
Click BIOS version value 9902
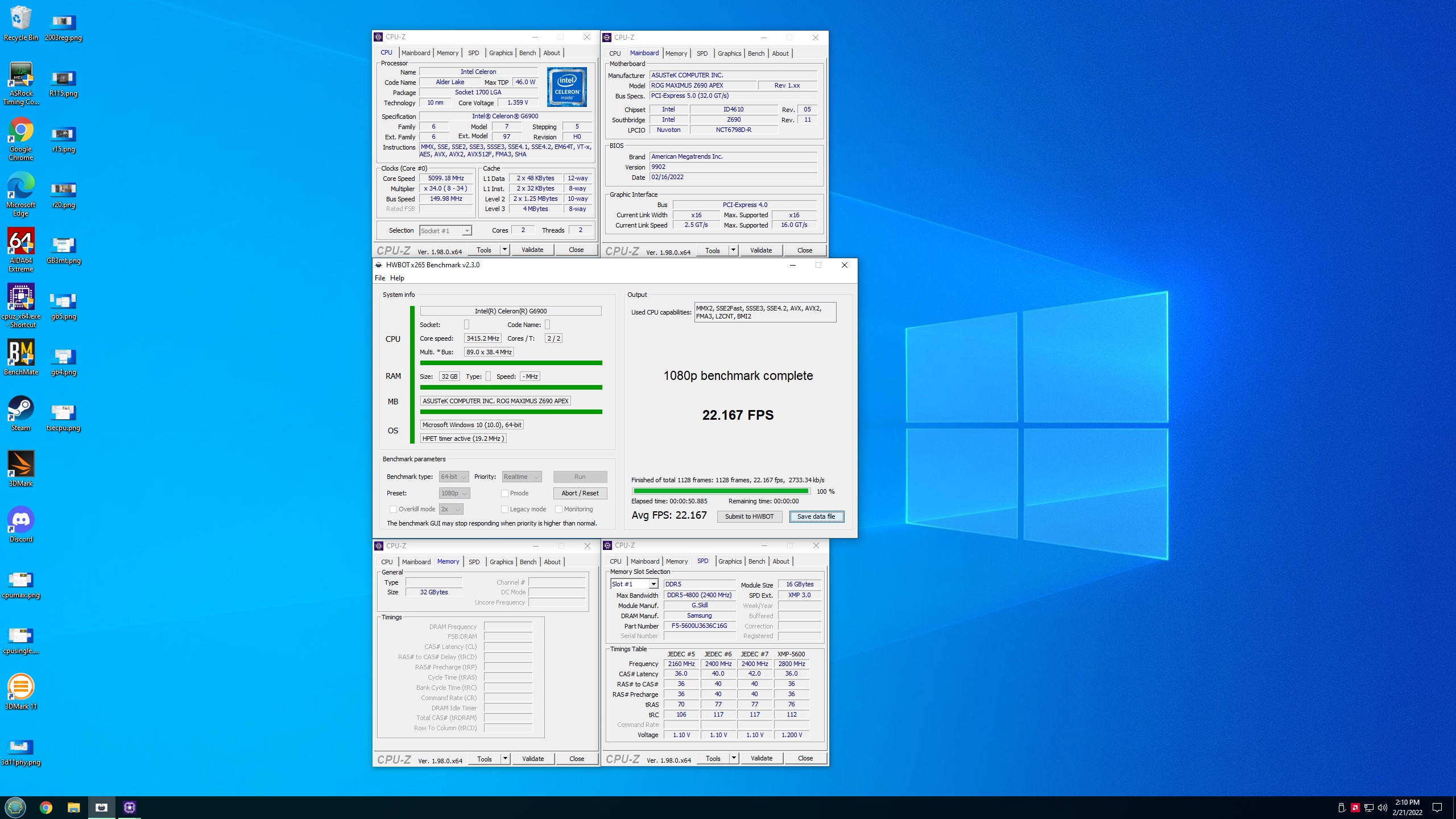click(733, 167)
